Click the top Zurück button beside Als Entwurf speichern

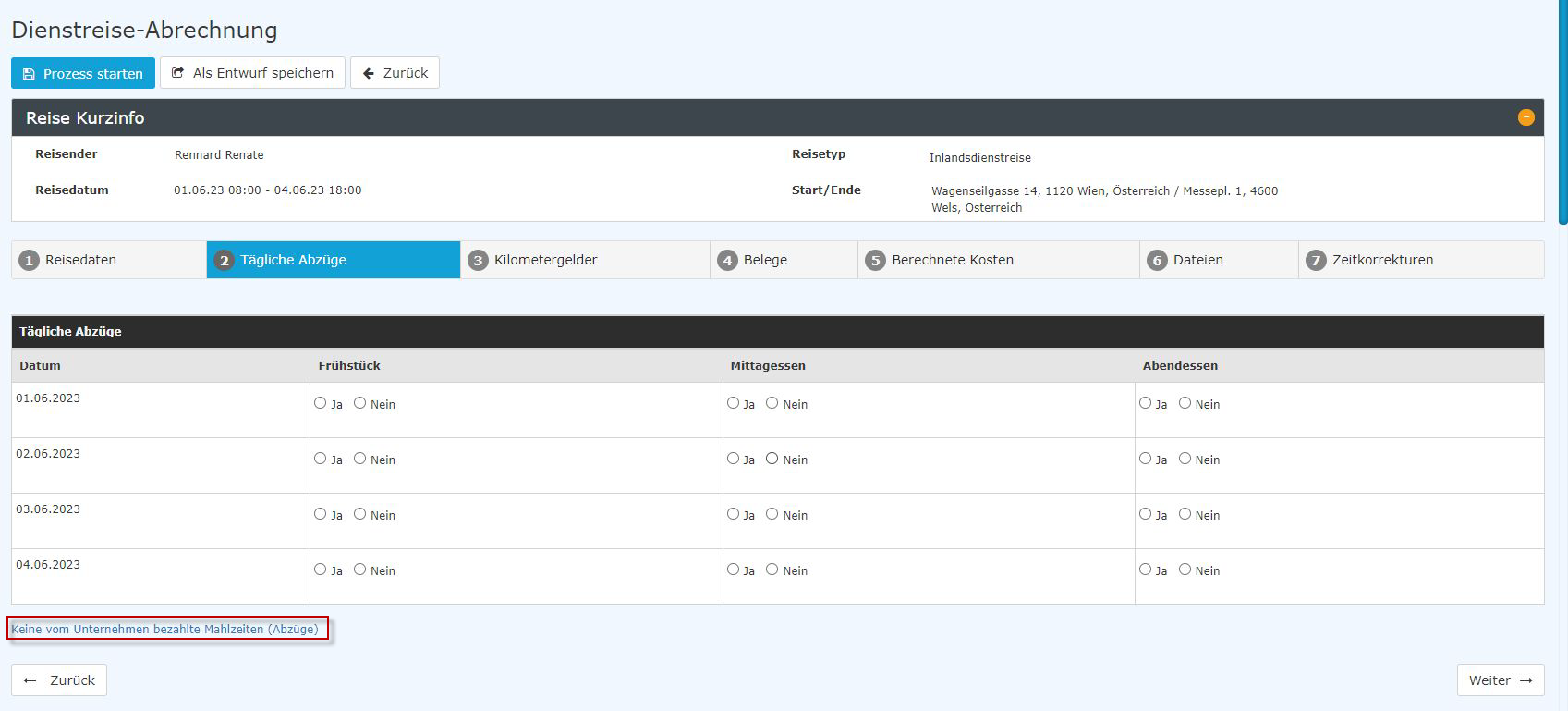[x=395, y=73]
